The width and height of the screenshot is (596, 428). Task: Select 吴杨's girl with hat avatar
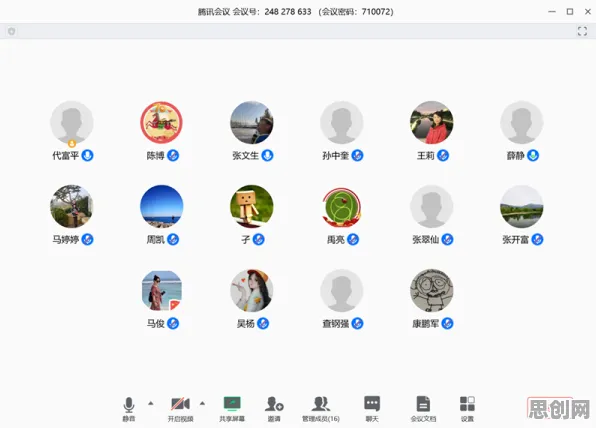click(252, 290)
